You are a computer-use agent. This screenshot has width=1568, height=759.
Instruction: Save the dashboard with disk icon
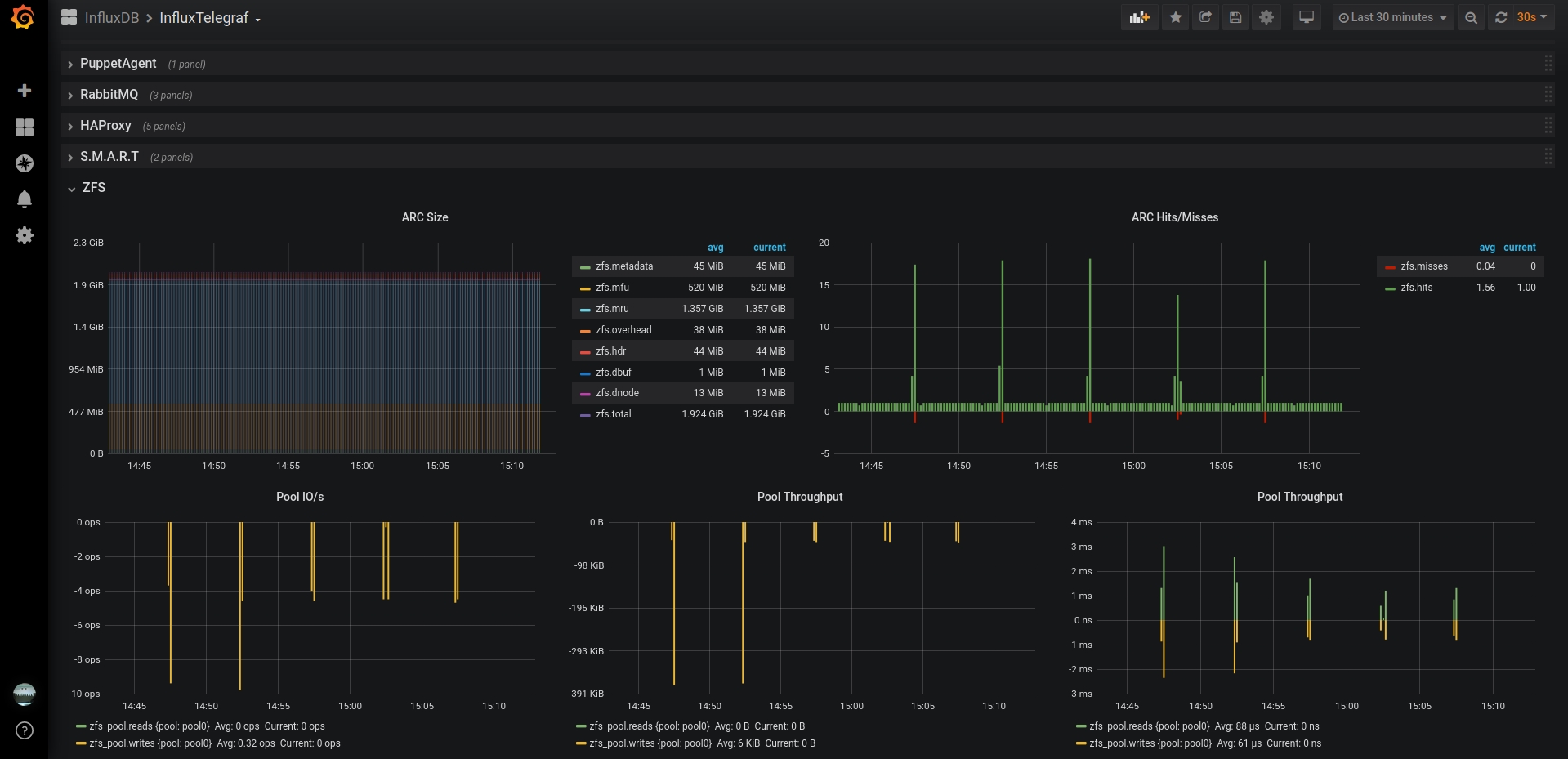pos(1235,17)
